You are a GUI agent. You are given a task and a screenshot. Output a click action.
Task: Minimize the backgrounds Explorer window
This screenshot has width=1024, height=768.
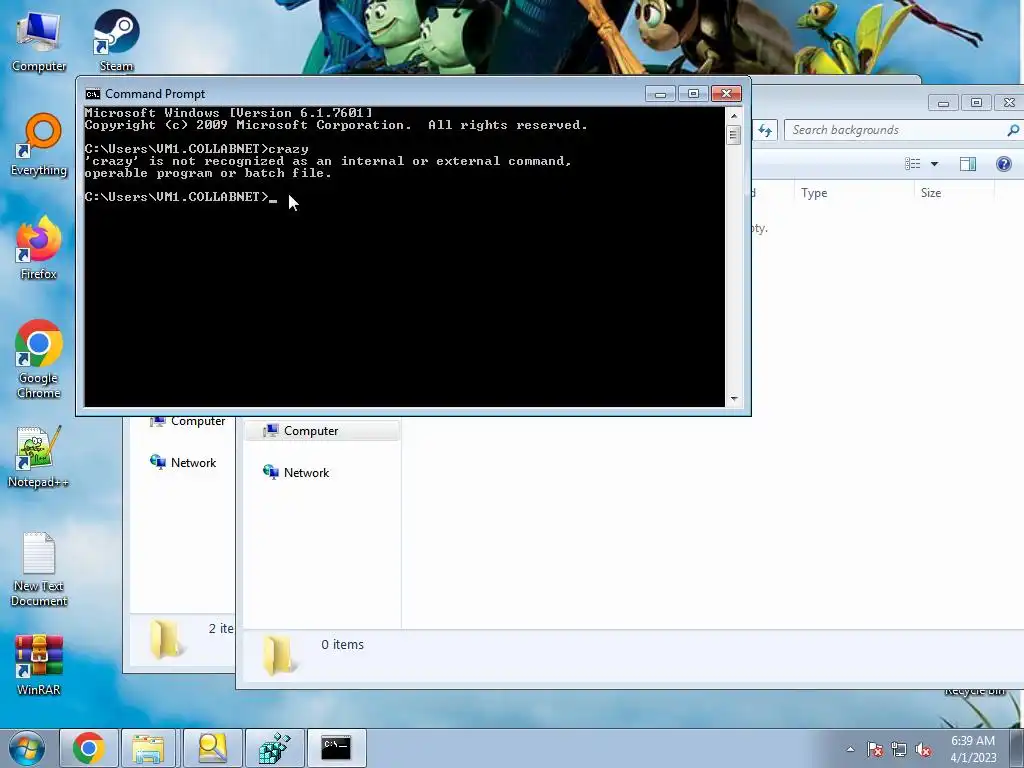pos(943,103)
